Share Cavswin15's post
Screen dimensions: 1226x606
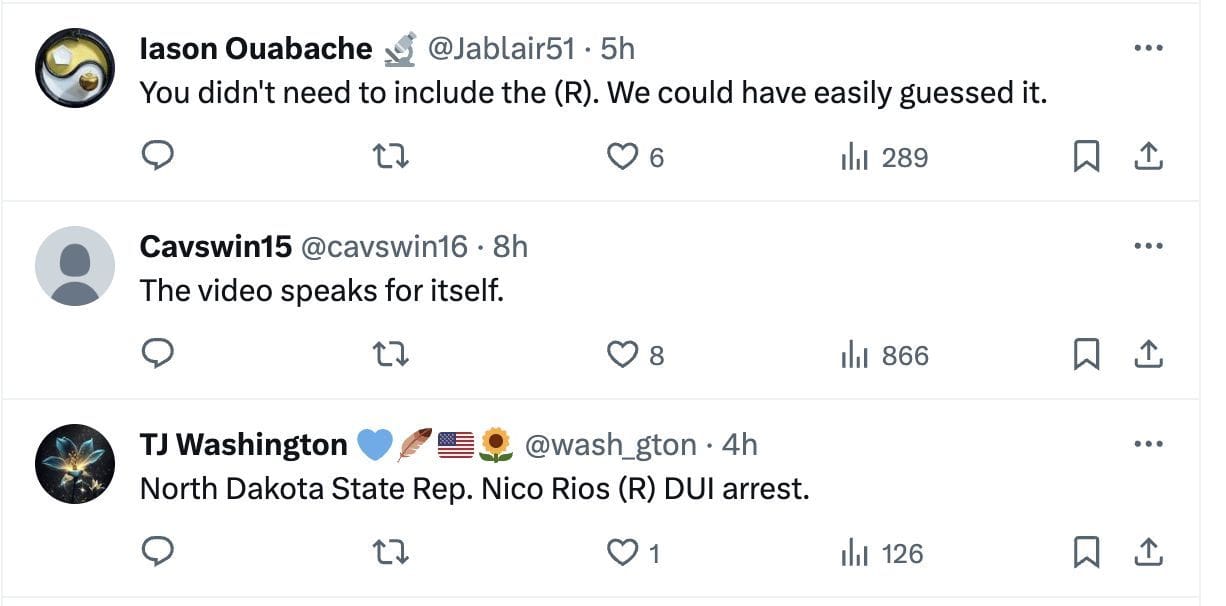pos(1150,355)
